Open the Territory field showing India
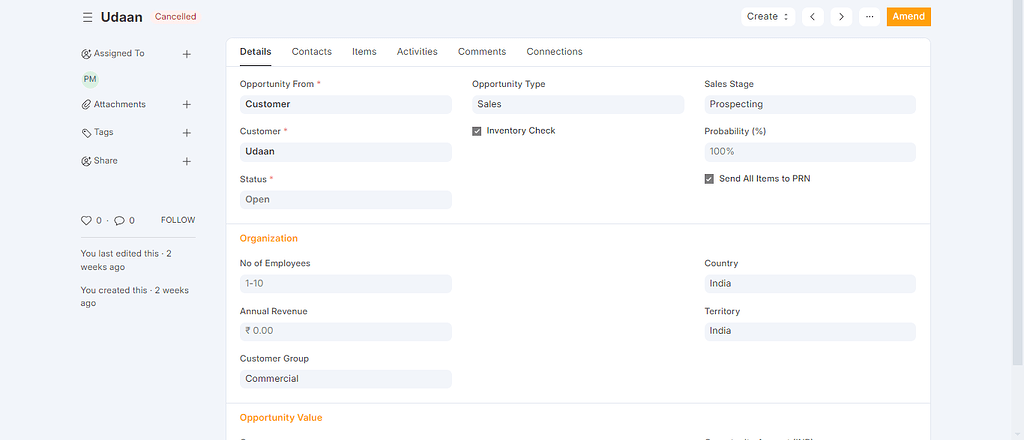The height and width of the screenshot is (440, 1024). tap(810, 331)
